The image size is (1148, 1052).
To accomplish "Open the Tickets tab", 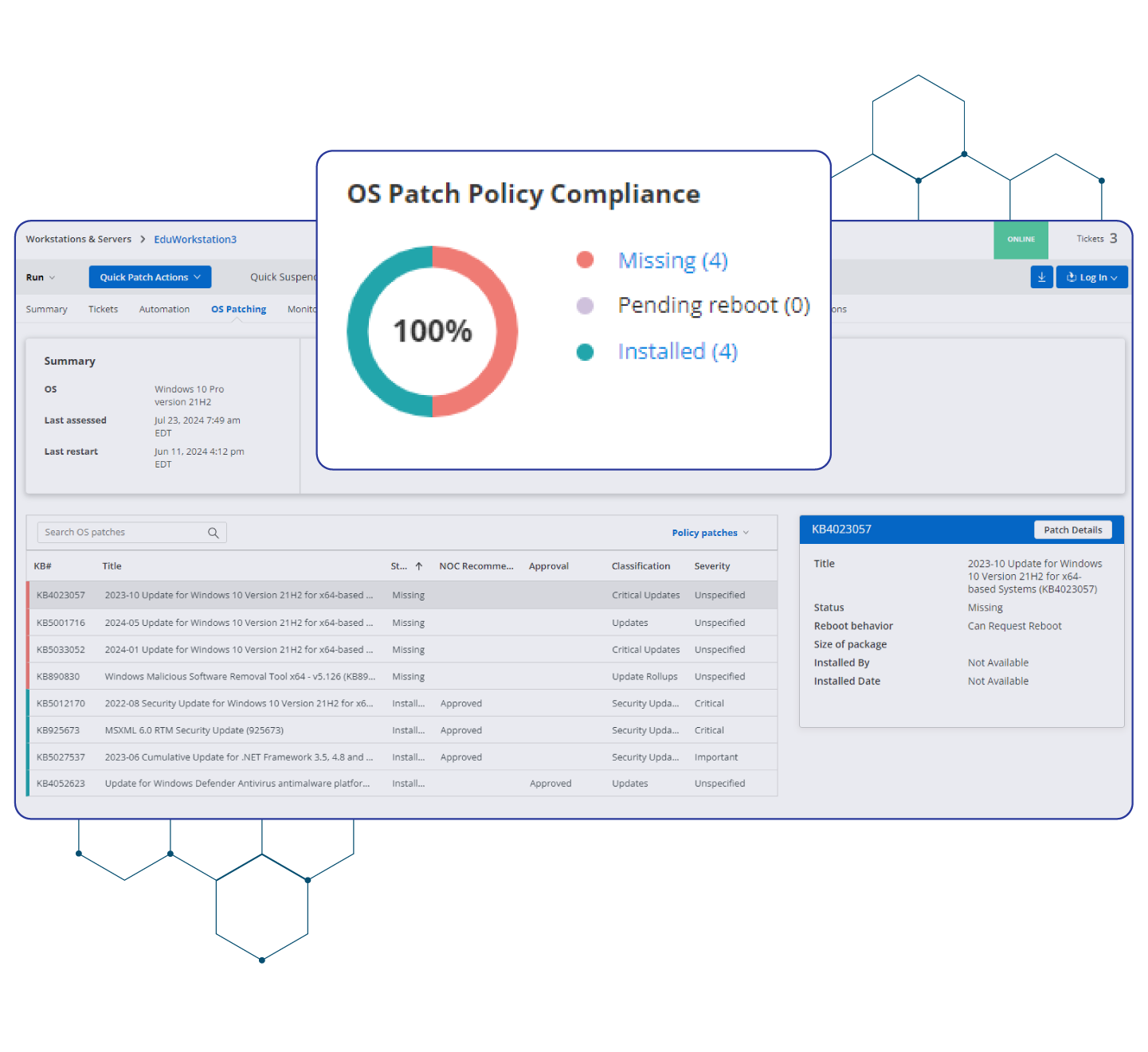I will pos(103,310).
